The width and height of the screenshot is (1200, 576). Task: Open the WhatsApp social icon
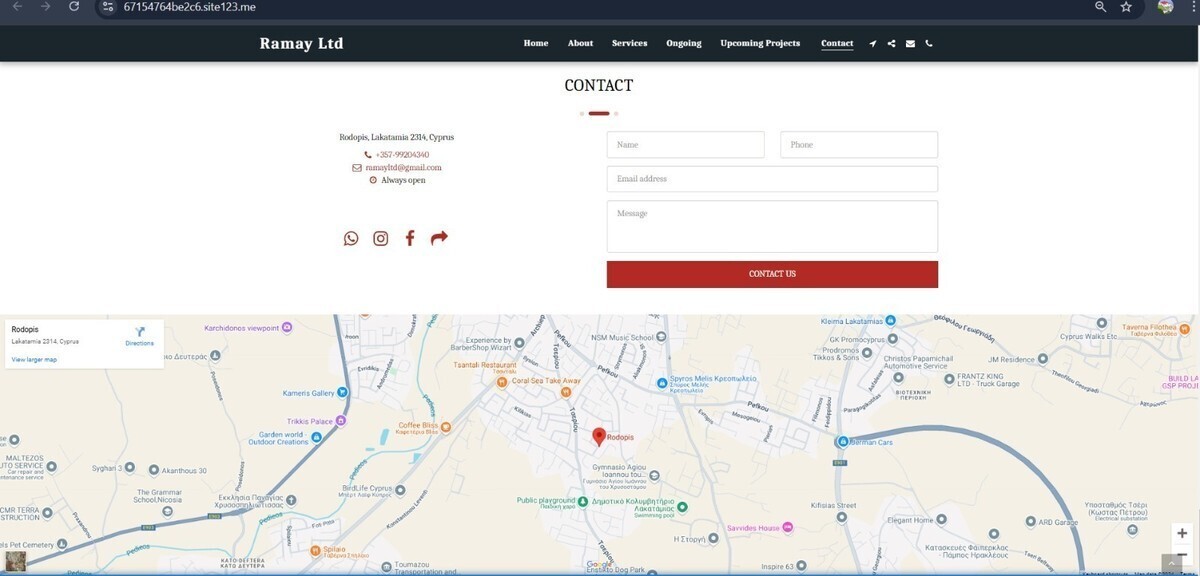tap(351, 238)
